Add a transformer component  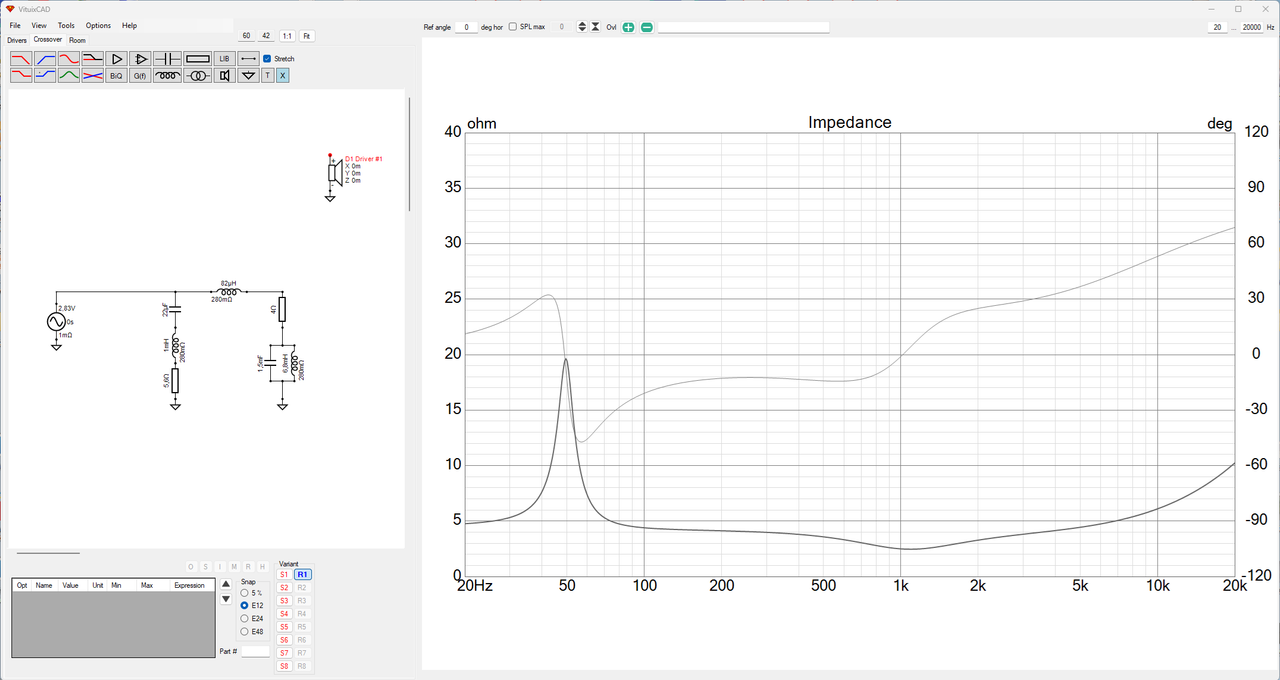[197, 75]
